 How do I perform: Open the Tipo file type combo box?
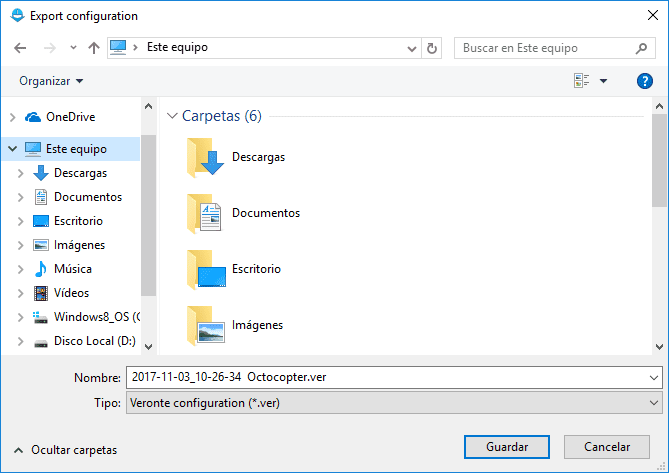(x=394, y=403)
